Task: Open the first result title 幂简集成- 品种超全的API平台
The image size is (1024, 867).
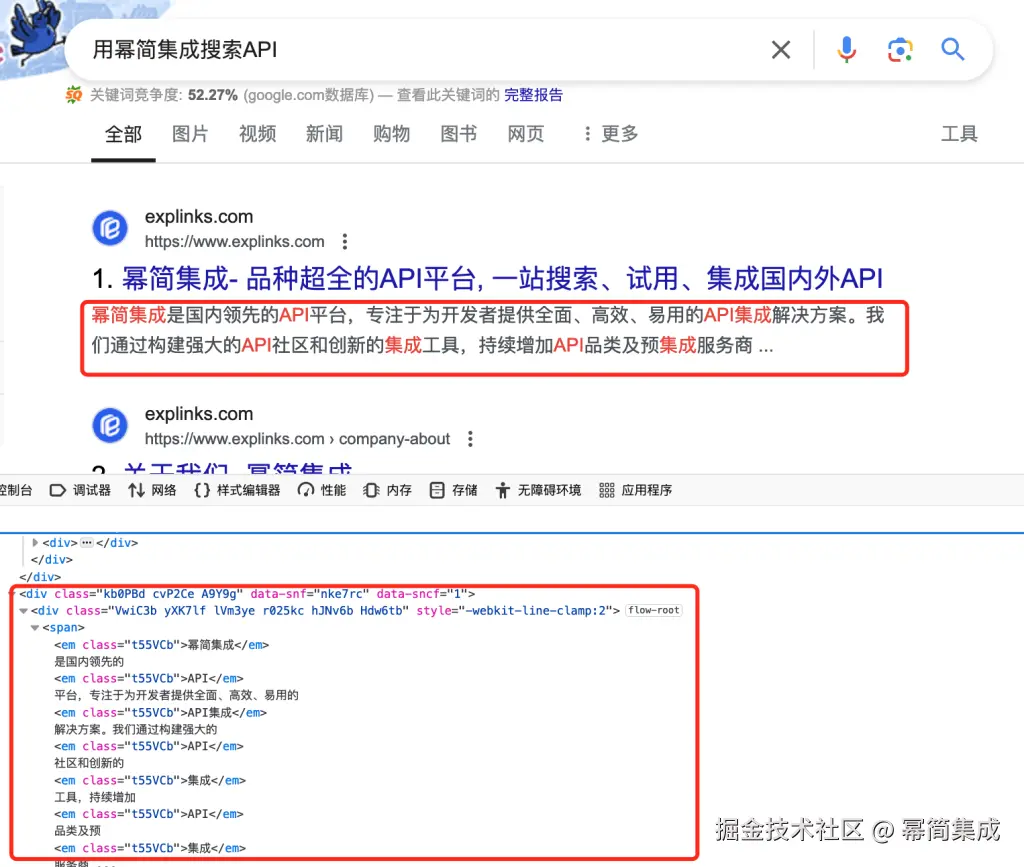Action: 502,279
